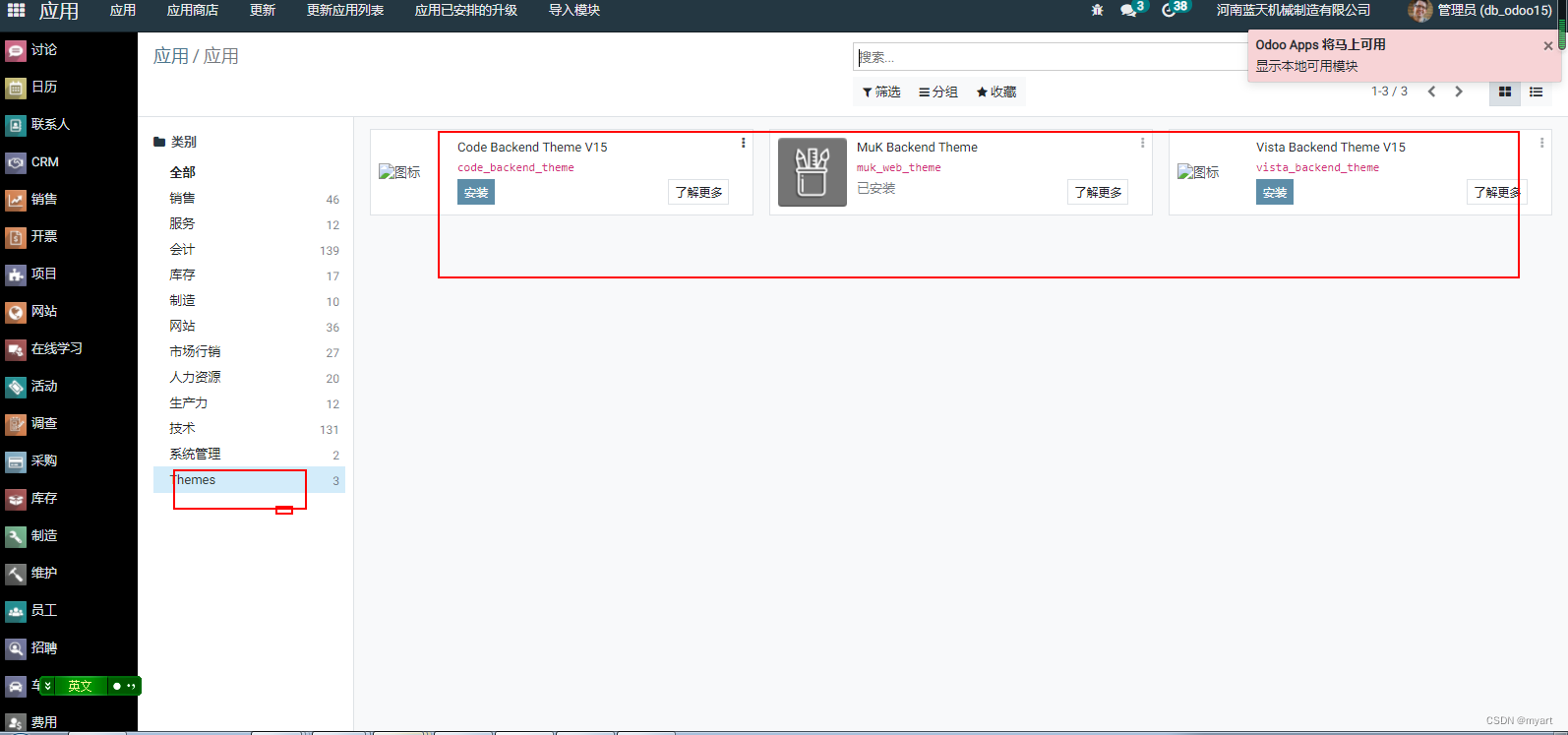Open the 收藏 favorites dropdown

(996, 92)
